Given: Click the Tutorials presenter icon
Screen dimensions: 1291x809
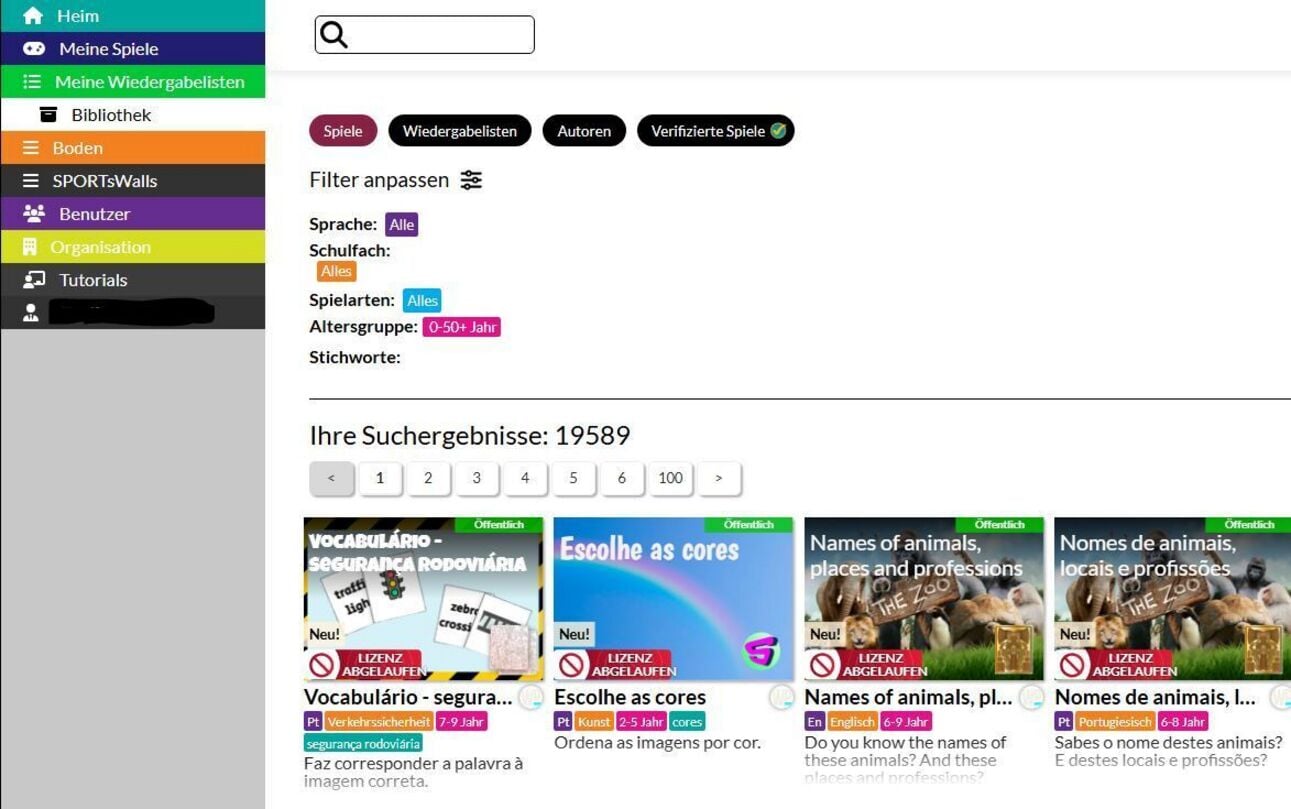Looking at the screenshot, I should click(x=34, y=280).
